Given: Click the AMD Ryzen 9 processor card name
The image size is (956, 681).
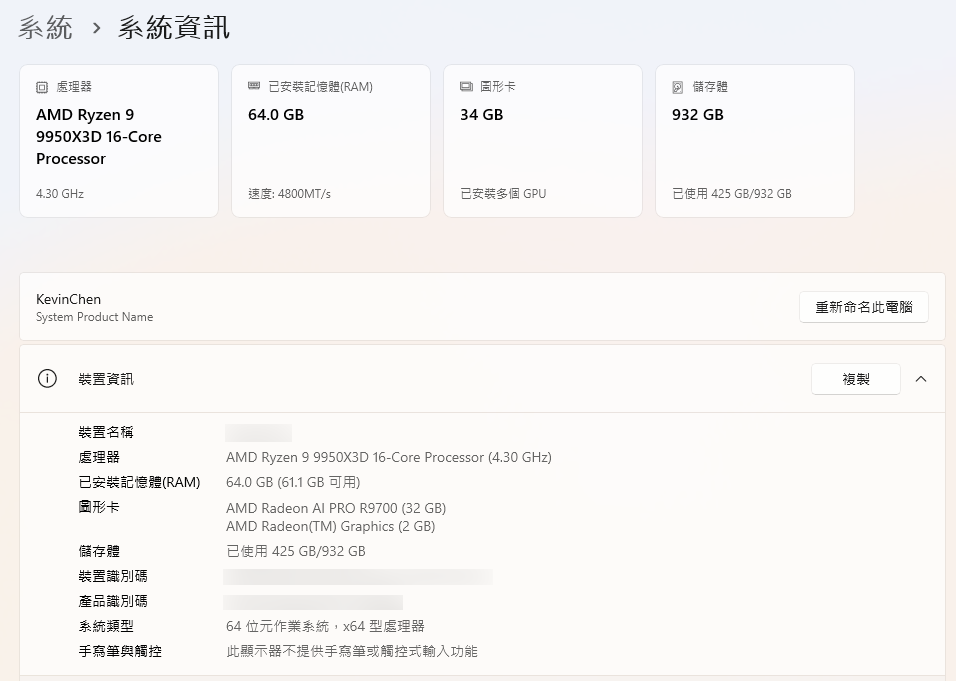Looking at the screenshot, I should click(99, 137).
